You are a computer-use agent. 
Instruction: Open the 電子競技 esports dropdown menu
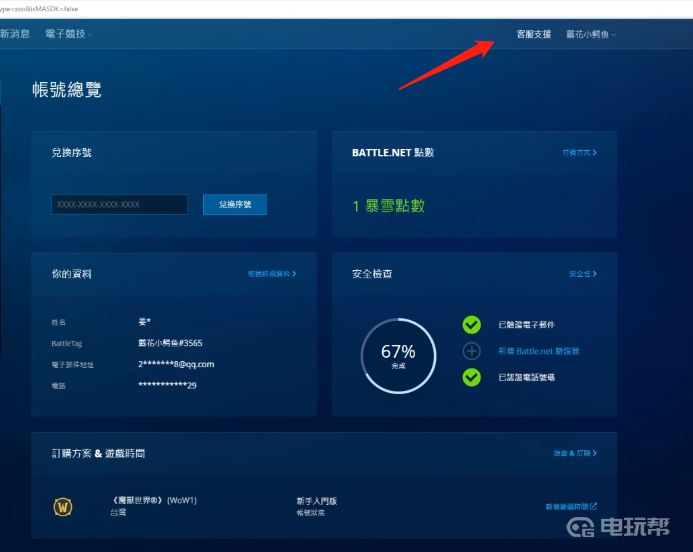(69, 34)
